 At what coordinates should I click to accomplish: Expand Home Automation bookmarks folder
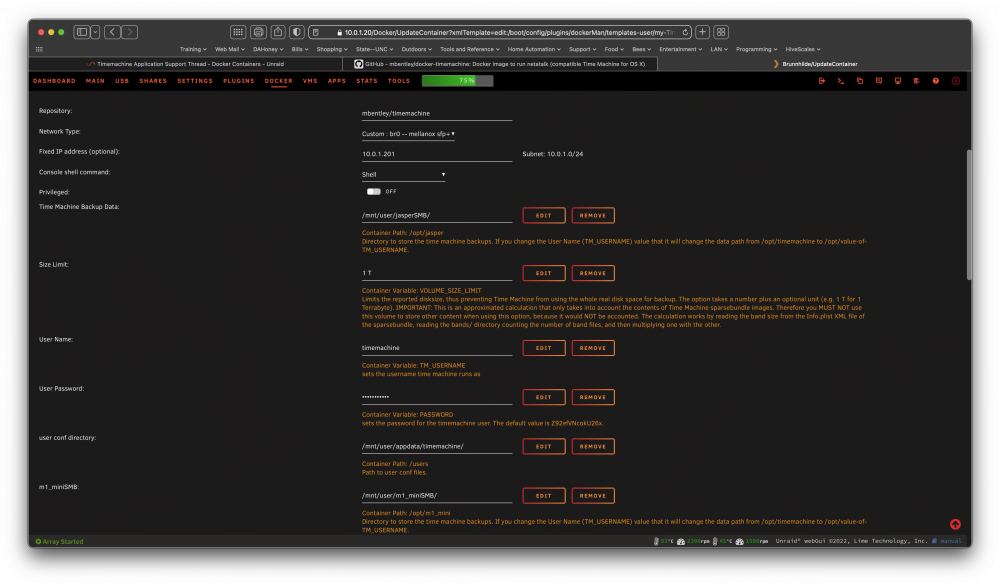click(534, 49)
